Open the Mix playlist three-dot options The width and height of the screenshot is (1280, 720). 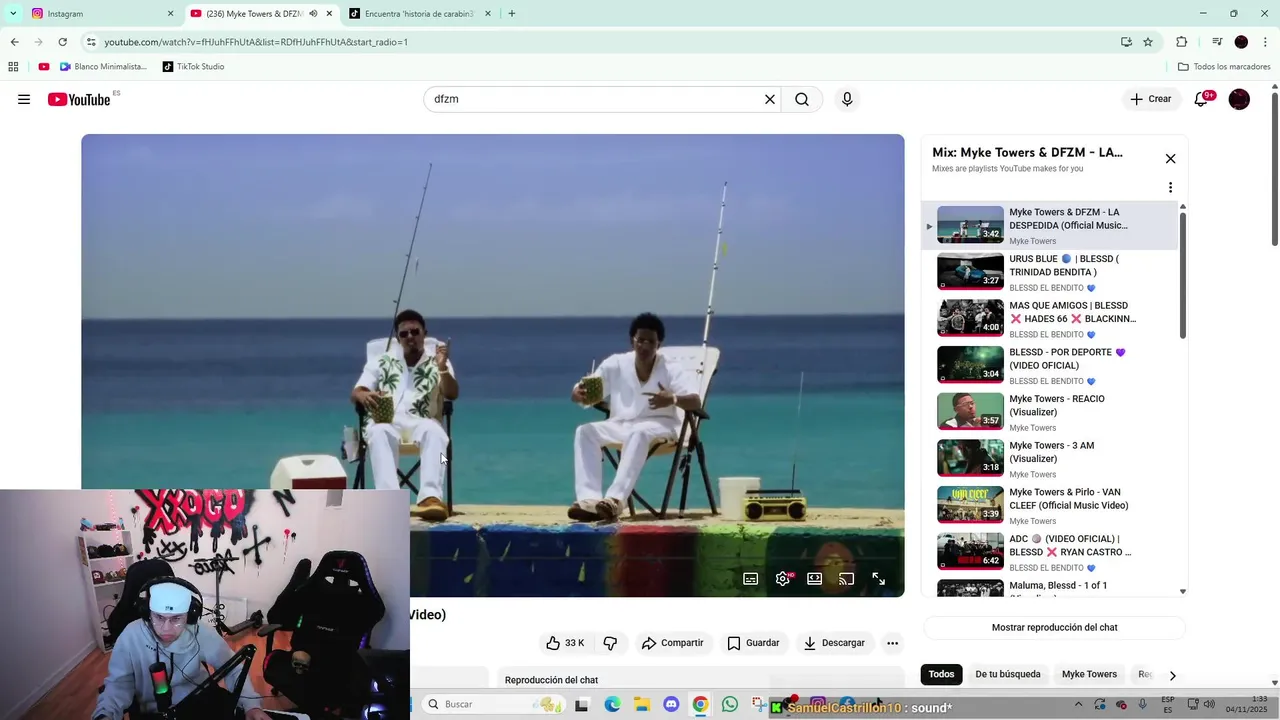coord(1170,187)
